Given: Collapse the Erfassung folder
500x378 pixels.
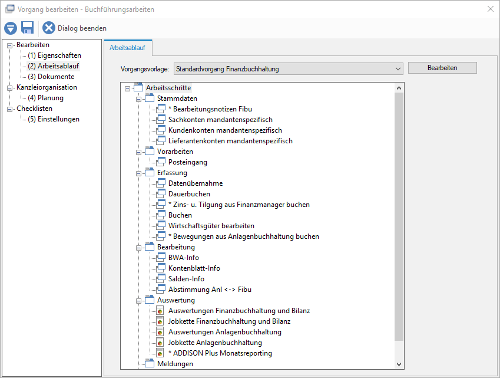Looking at the screenshot, I should click(139, 173).
